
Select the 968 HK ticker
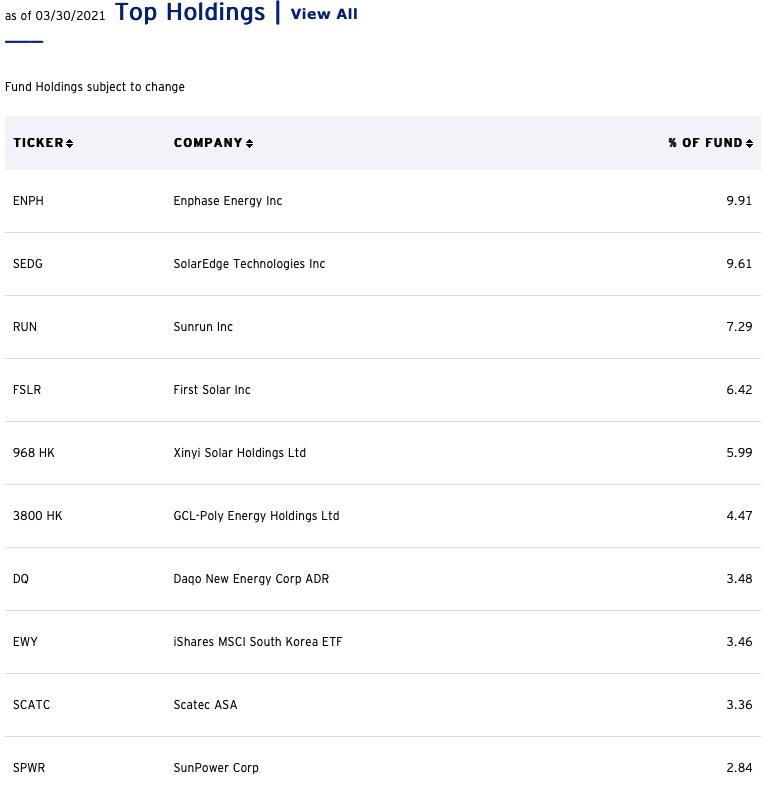[x=34, y=452]
